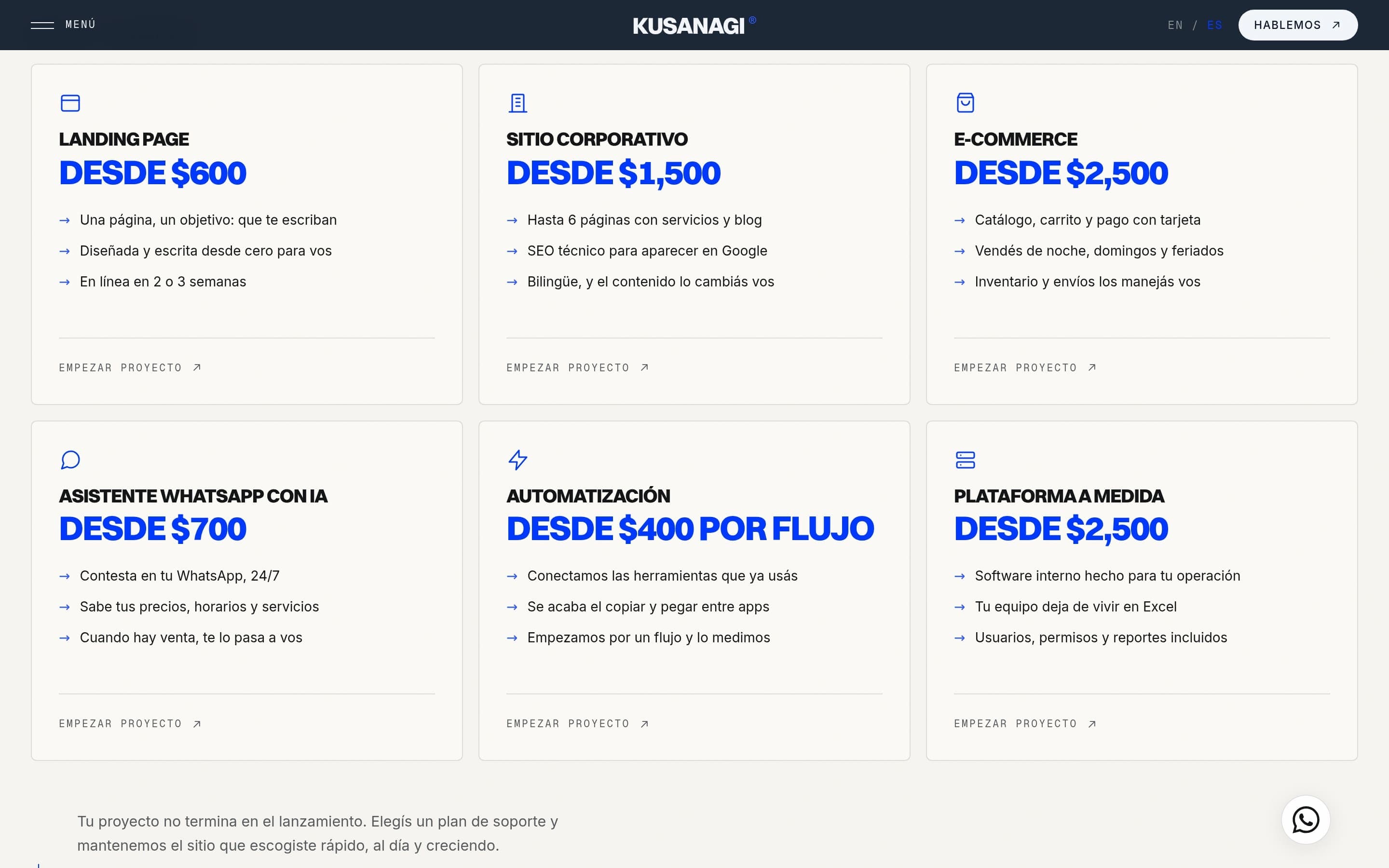Click 'Tu proyecto no termina en el lanzamiento' paragraph

(317, 833)
